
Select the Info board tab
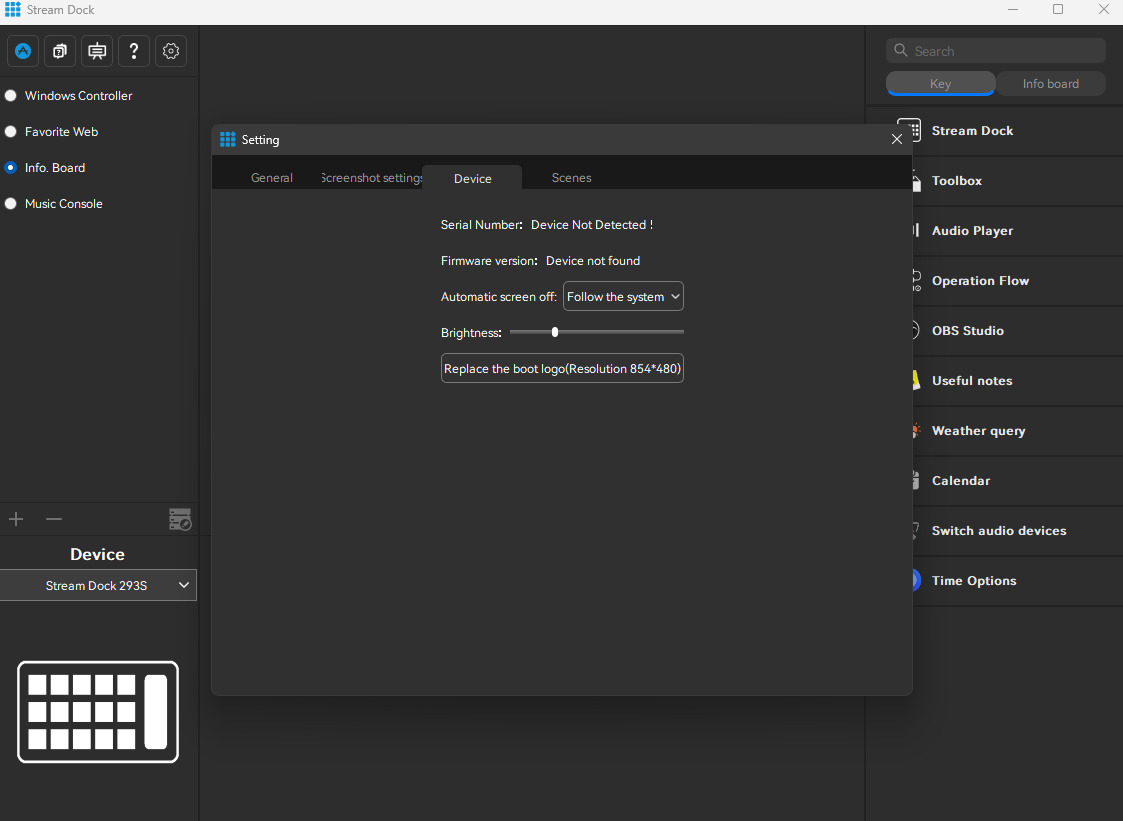tap(1051, 84)
